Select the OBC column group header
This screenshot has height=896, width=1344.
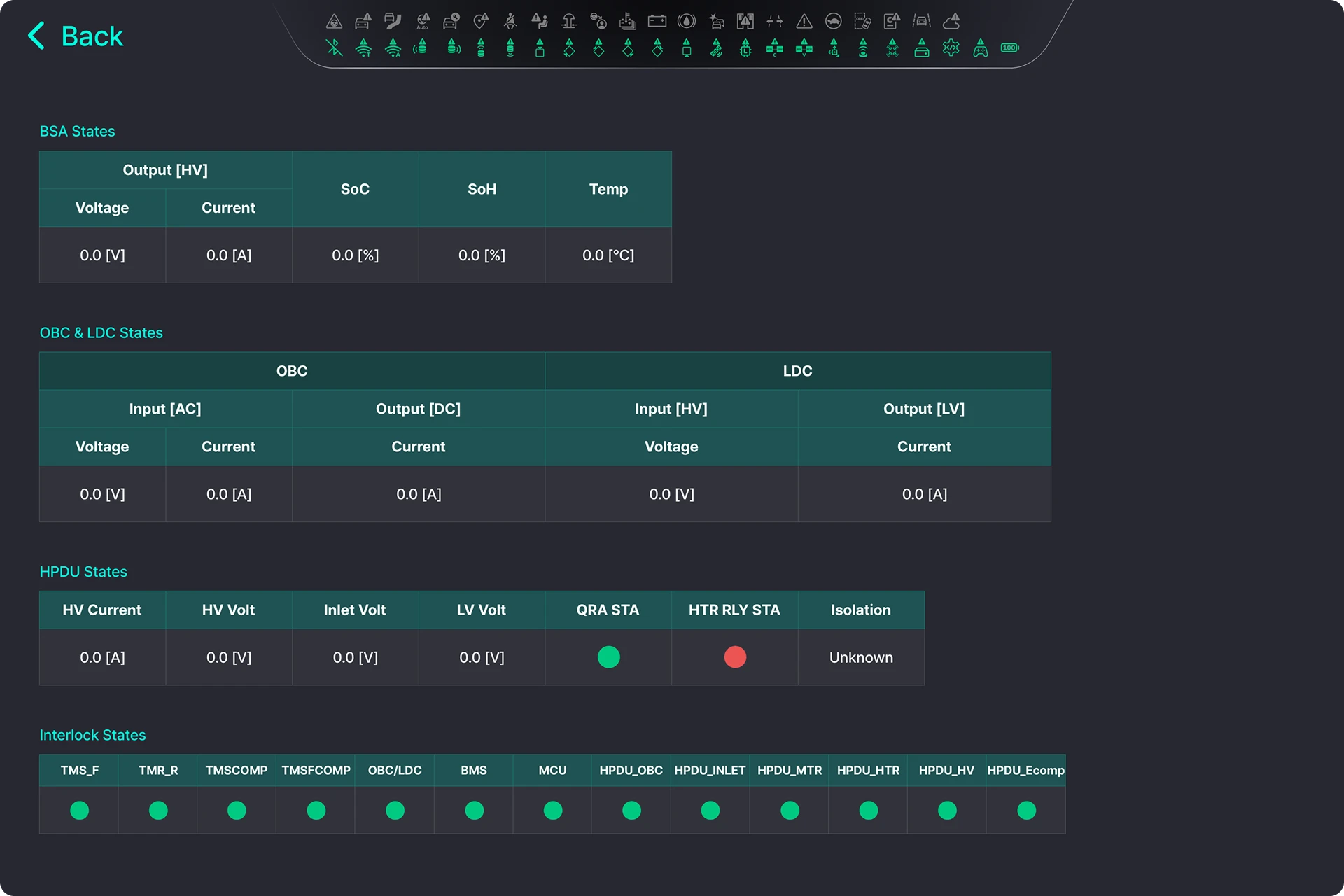coord(292,371)
